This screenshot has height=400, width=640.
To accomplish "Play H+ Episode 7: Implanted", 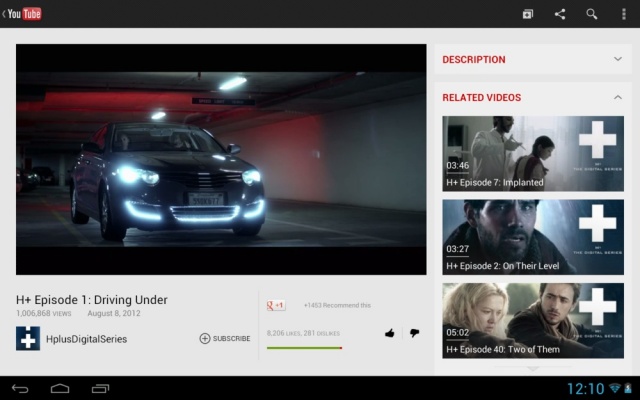I will pyautogui.click(x=533, y=153).
